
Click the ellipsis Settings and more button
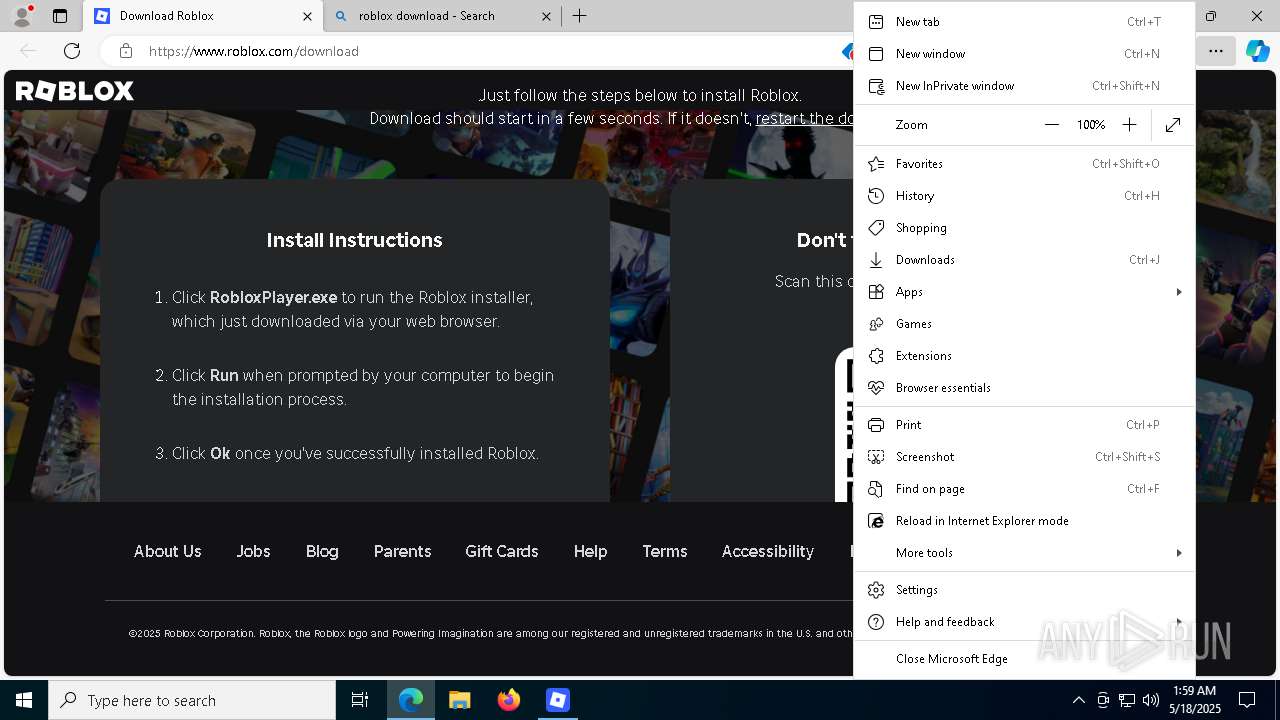click(x=1215, y=51)
